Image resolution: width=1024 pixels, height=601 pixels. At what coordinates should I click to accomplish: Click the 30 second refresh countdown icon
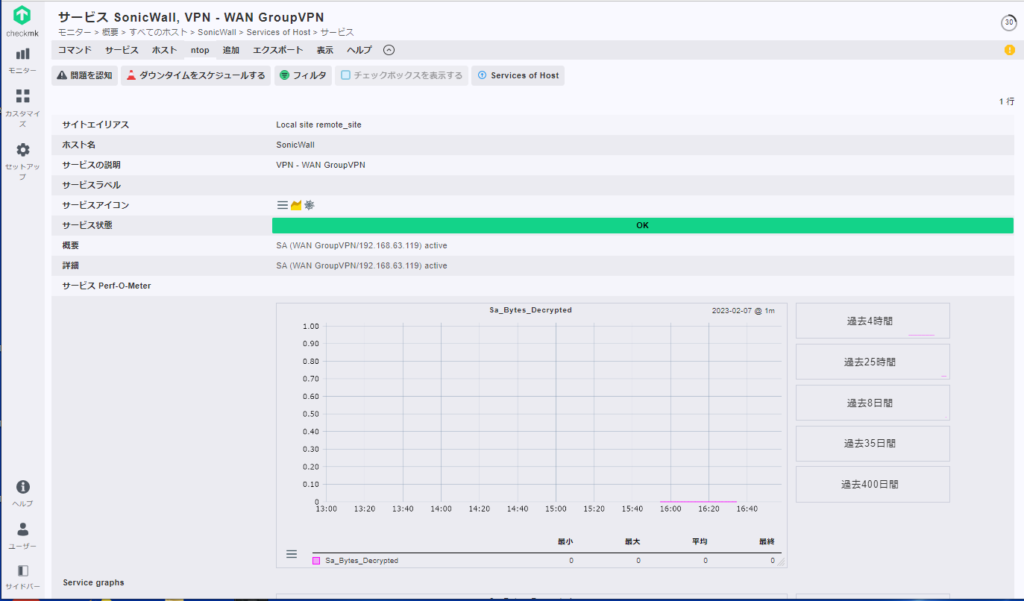point(1008,22)
